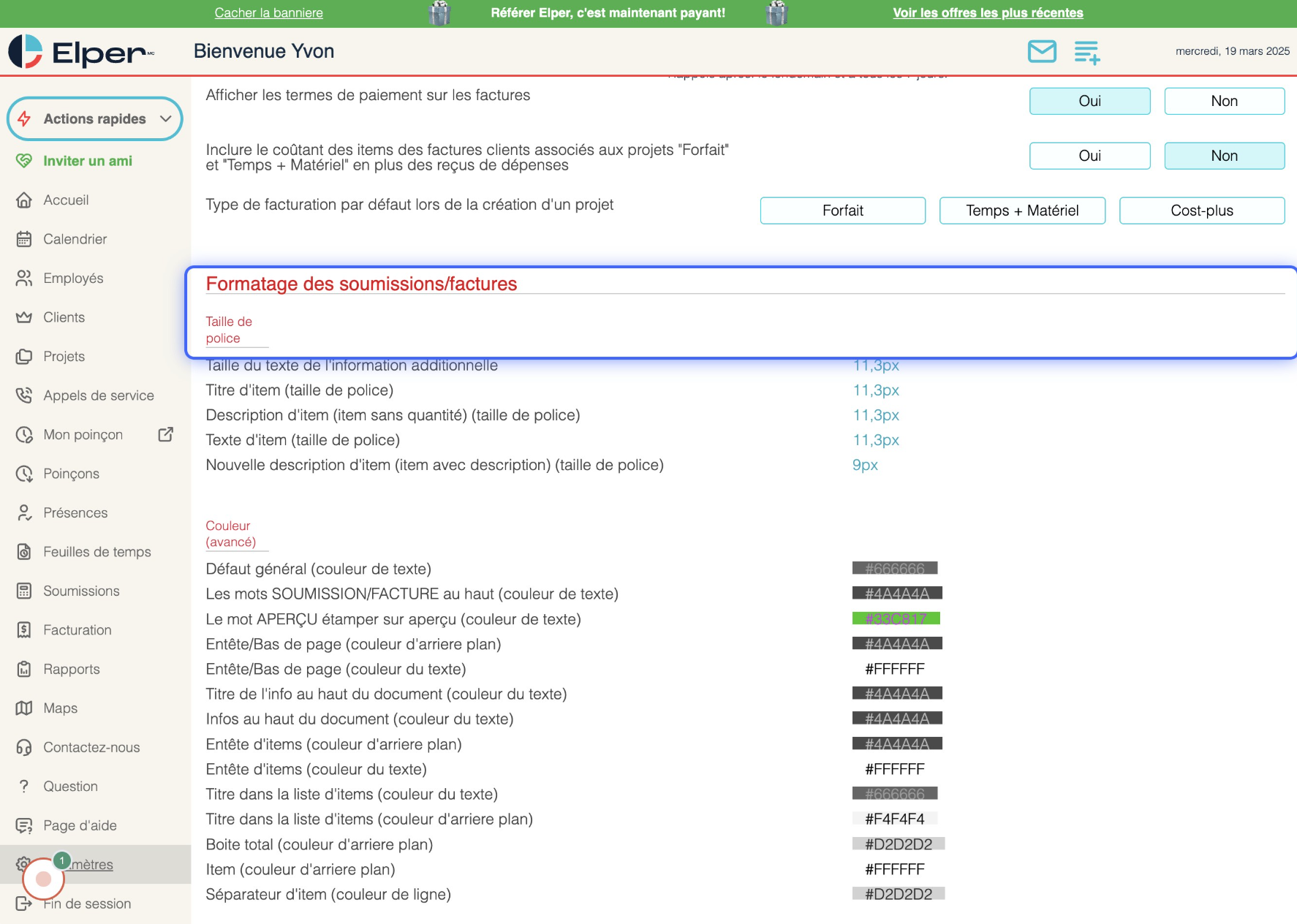Click the Accueil house icon
This screenshot has height=924, width=1297.
(x=24, y=200)
